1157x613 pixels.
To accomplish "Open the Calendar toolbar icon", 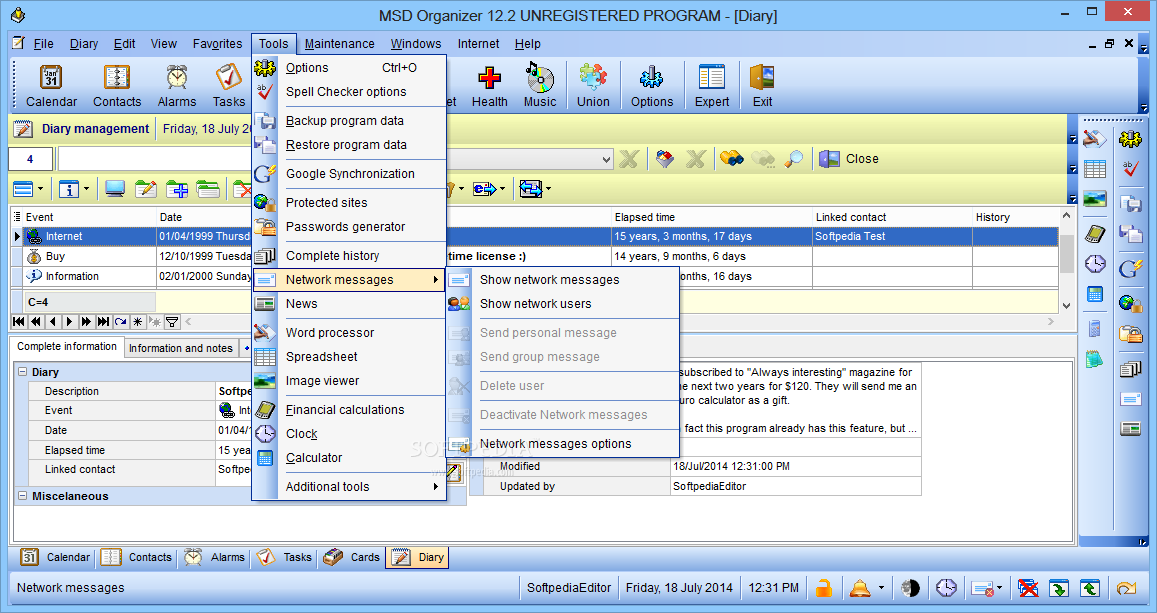I will click(51, 86).
